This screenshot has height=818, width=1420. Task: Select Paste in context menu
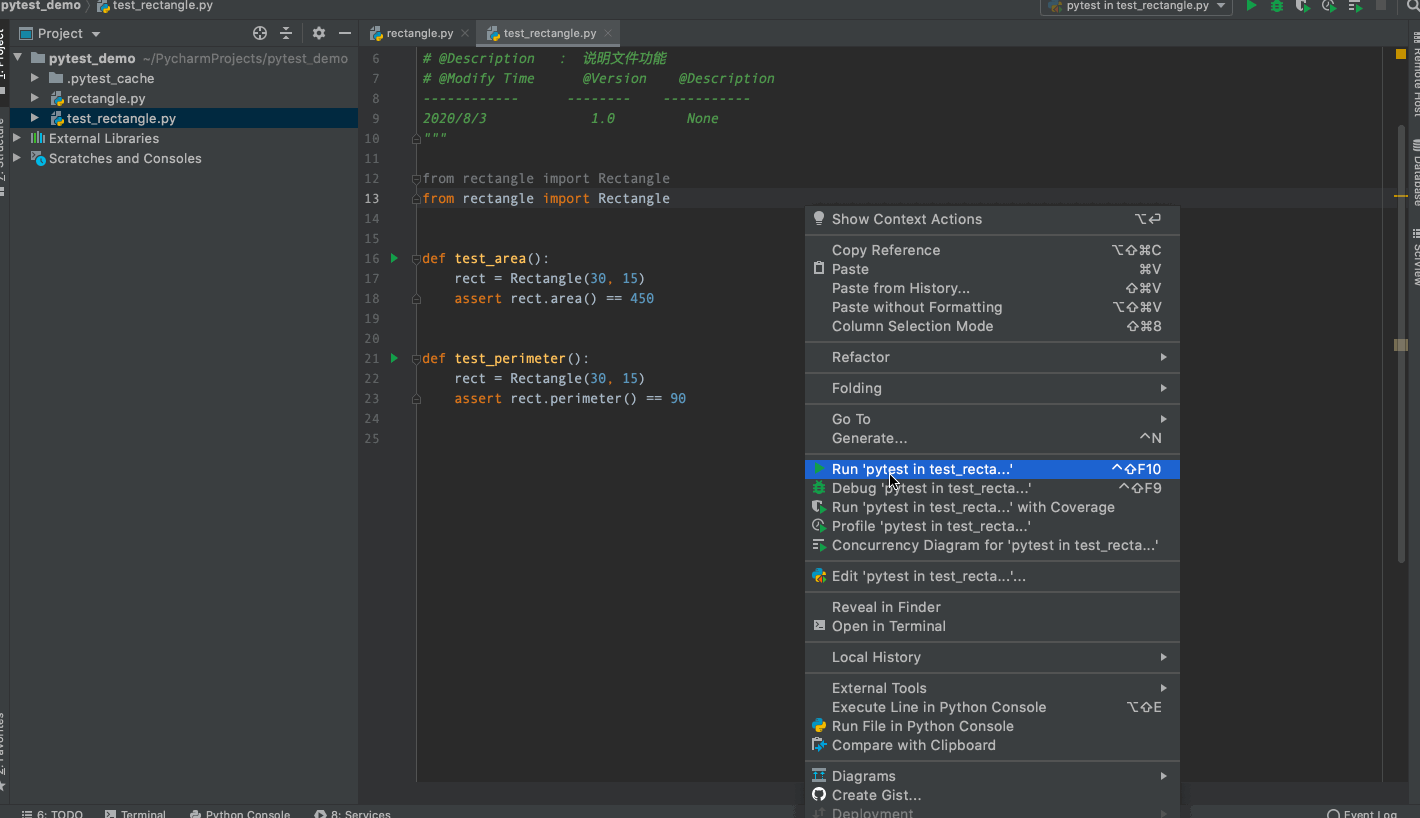click(x=992, y=269)
